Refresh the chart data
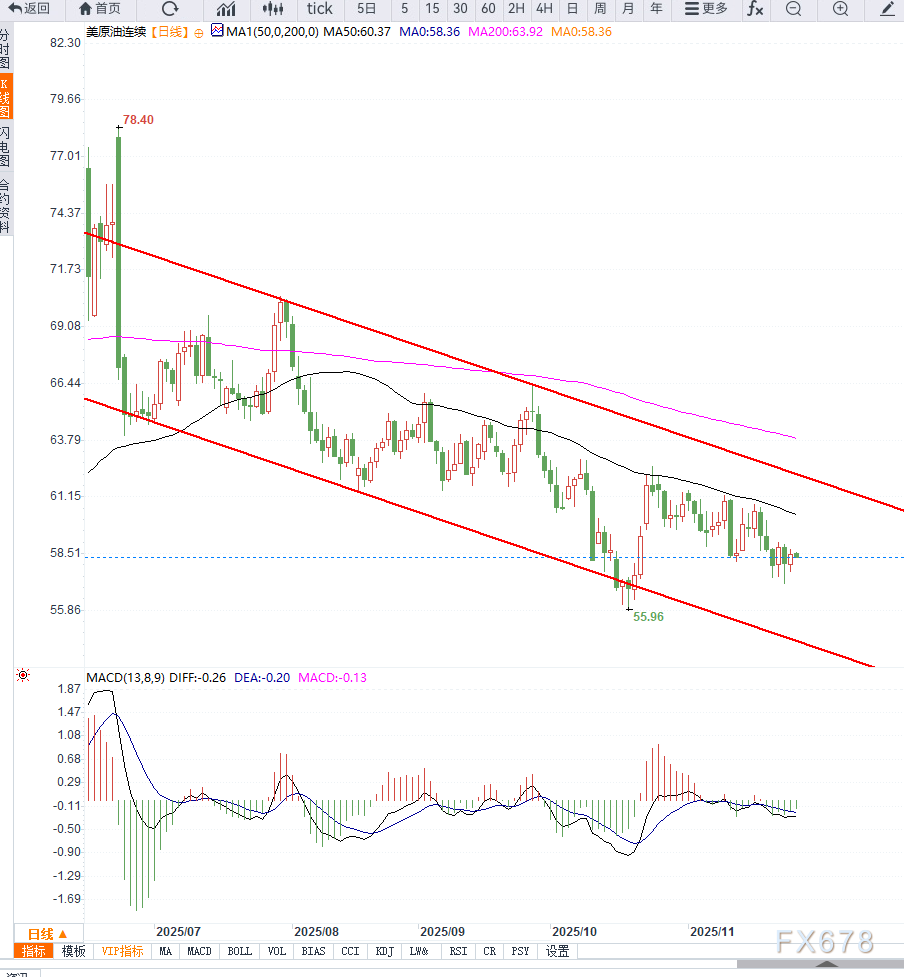The image size is (904, 977). click(x=169, y=9)
